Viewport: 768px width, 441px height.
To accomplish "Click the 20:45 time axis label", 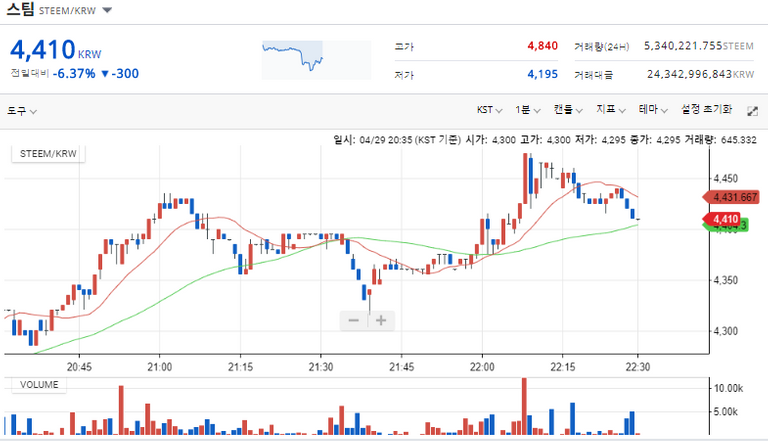I will point(79,367).
